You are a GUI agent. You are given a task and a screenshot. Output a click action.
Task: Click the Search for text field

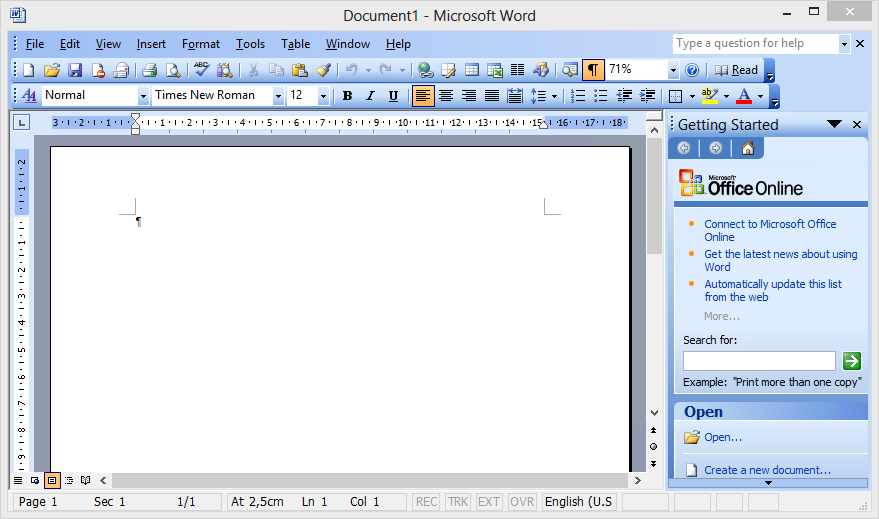point(759,361)
